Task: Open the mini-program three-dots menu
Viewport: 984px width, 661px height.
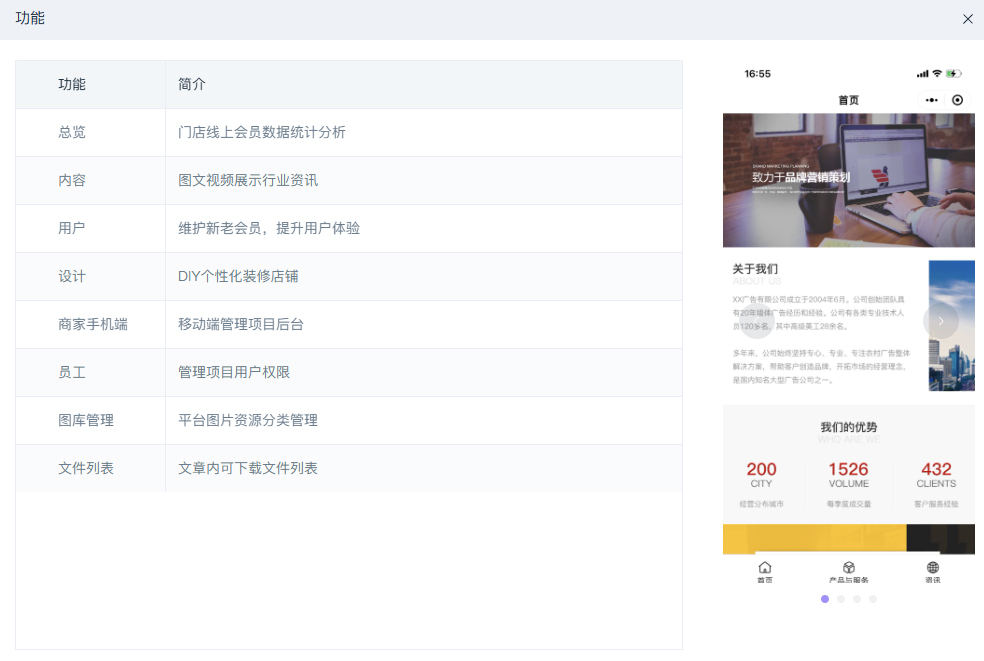Action: point(931,100)
